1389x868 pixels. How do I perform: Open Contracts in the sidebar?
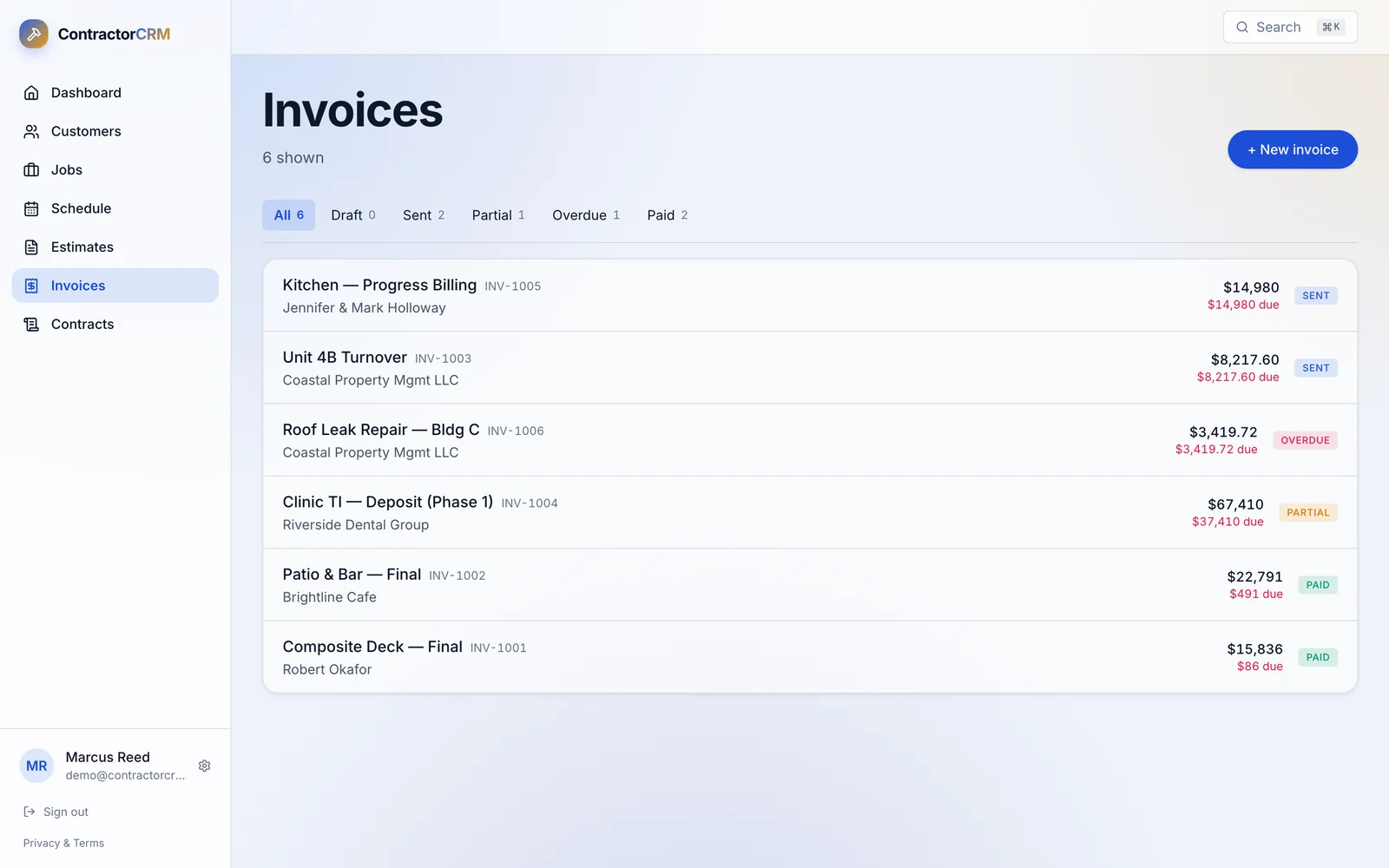[115, 325]
